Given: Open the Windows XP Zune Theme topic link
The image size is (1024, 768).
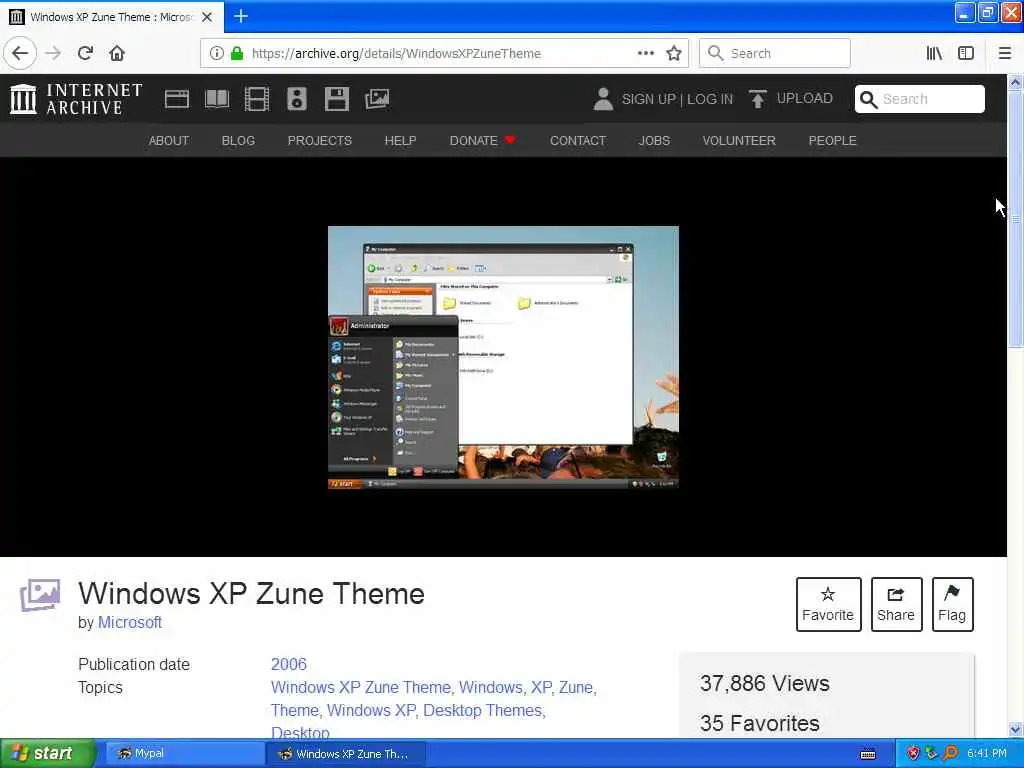Looking at the screenshot, I should tap(360, 688).
